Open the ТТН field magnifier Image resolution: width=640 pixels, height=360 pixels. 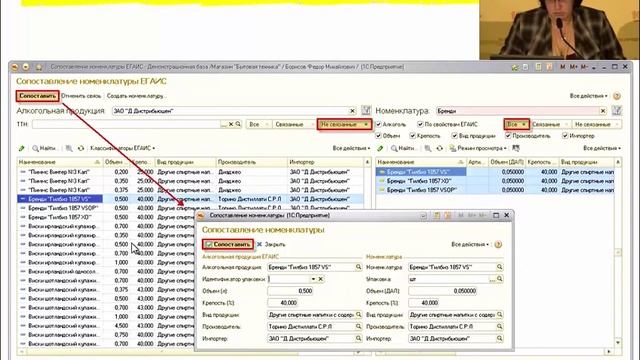pos(238,124)
